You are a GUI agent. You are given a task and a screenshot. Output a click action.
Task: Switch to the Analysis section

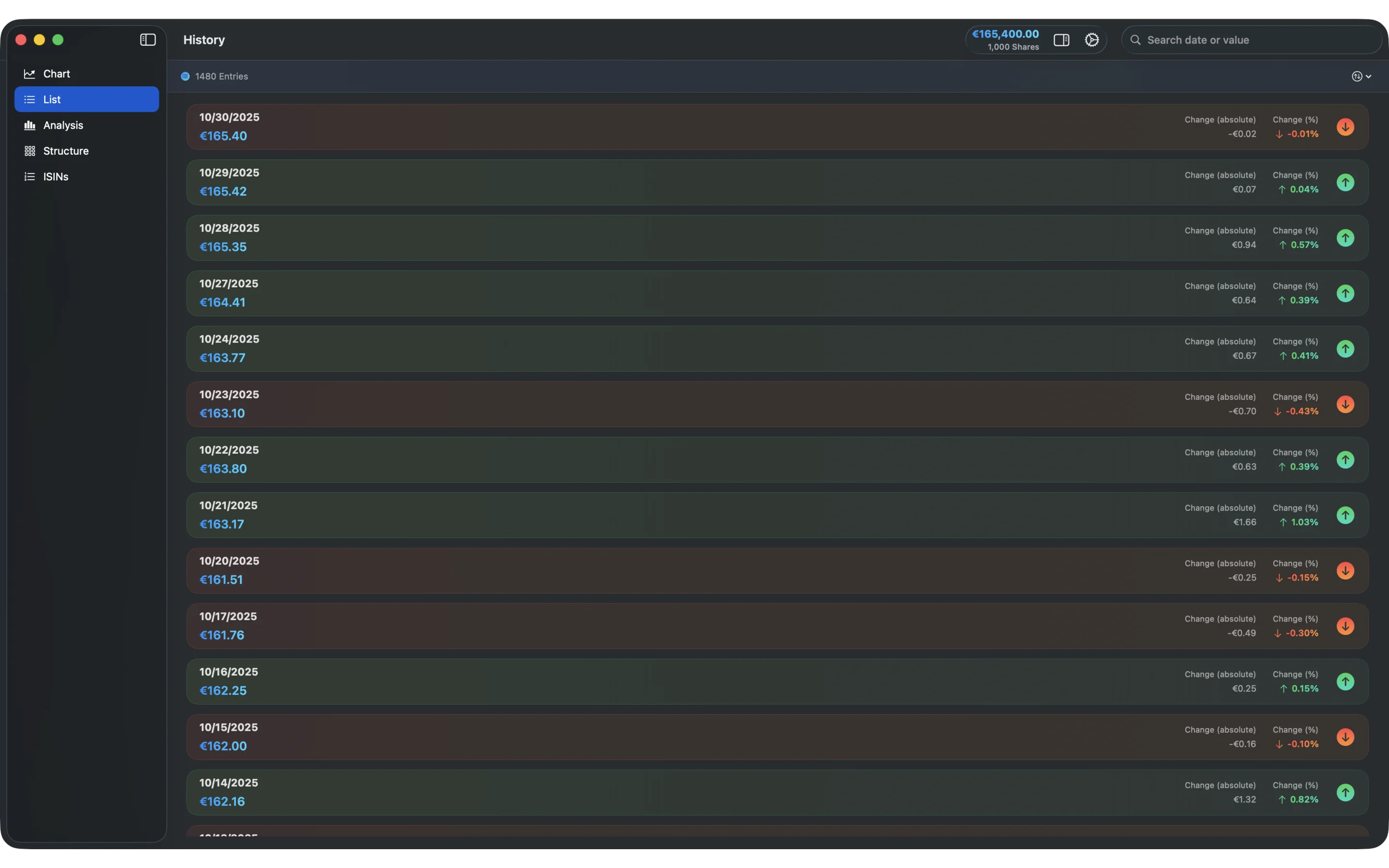coord(63,124)
